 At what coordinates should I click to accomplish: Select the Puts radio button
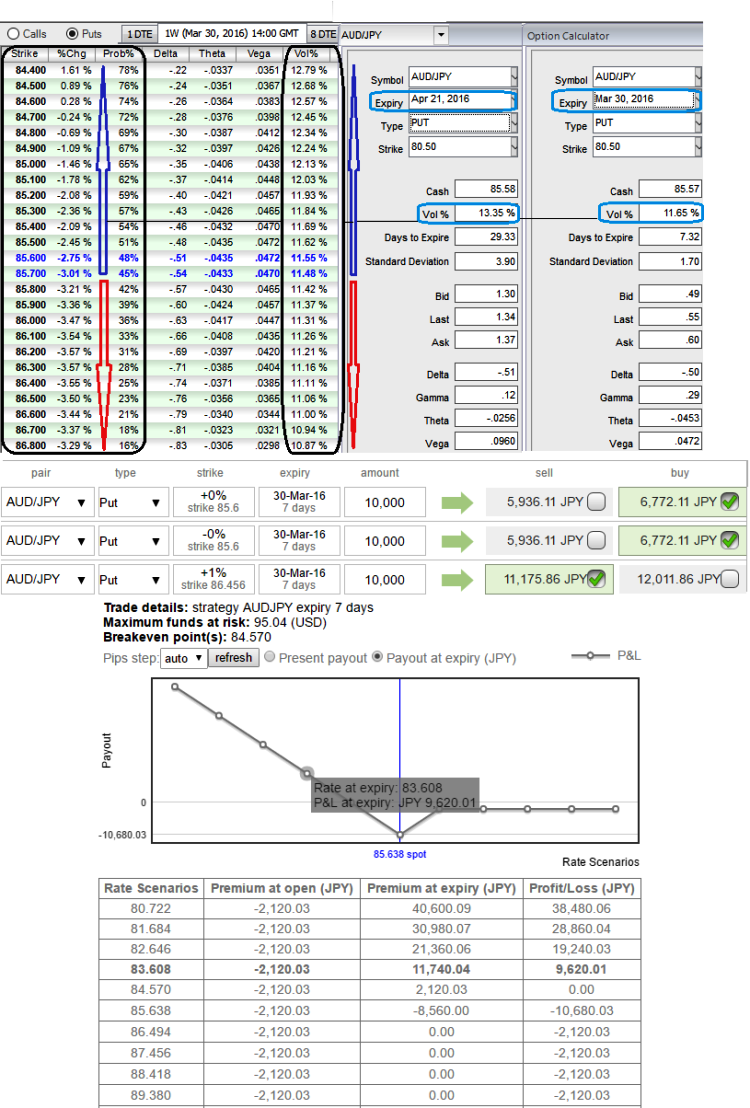click(x=72, y=33)
